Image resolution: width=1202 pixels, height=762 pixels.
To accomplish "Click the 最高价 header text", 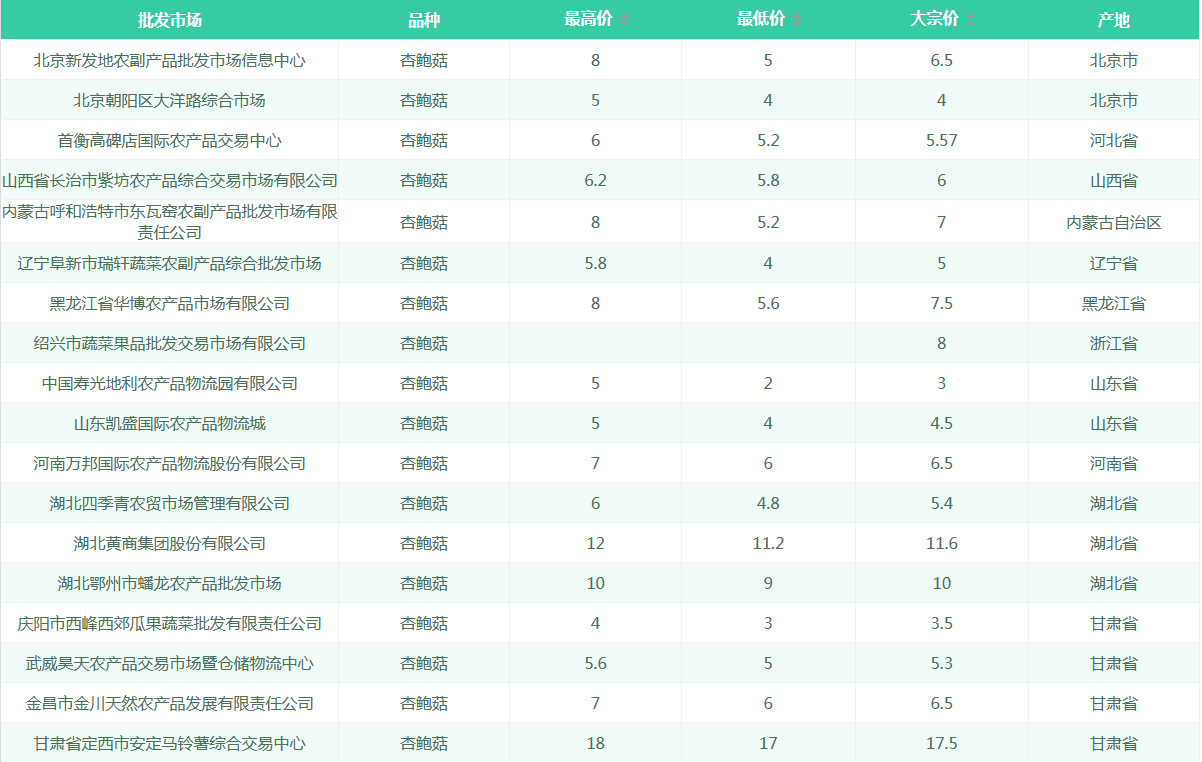I will [588, 20].
